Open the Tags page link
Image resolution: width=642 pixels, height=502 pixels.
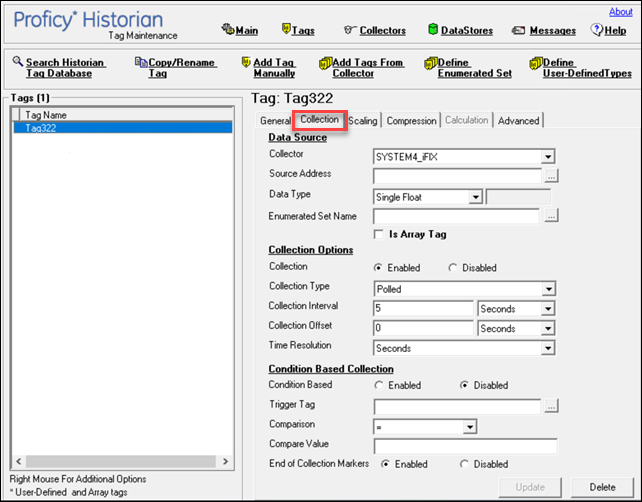coord(303,30)
